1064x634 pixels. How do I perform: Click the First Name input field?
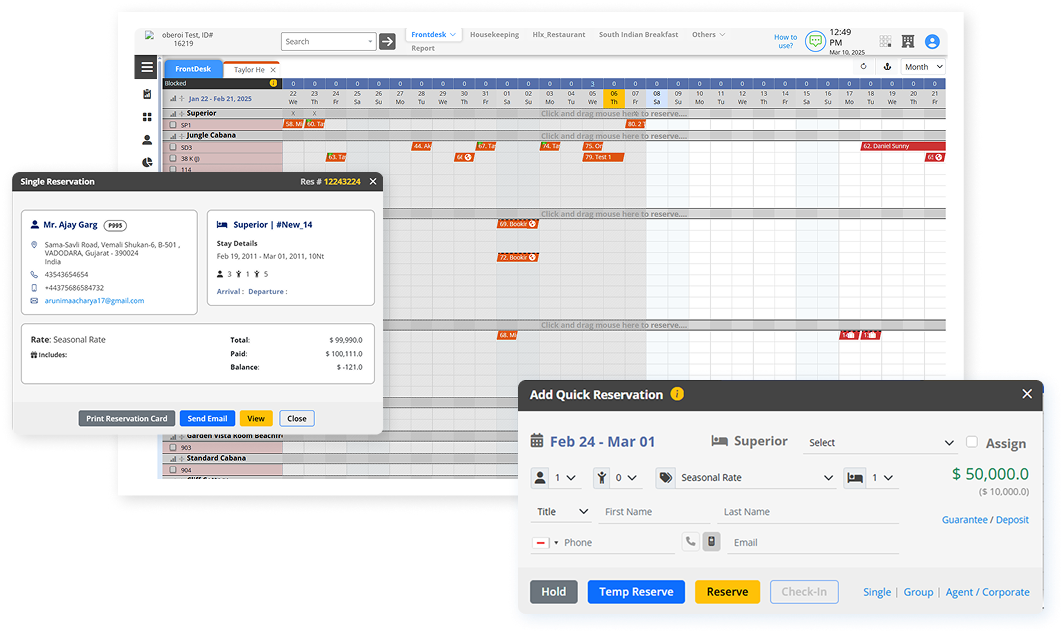point(653,512)
